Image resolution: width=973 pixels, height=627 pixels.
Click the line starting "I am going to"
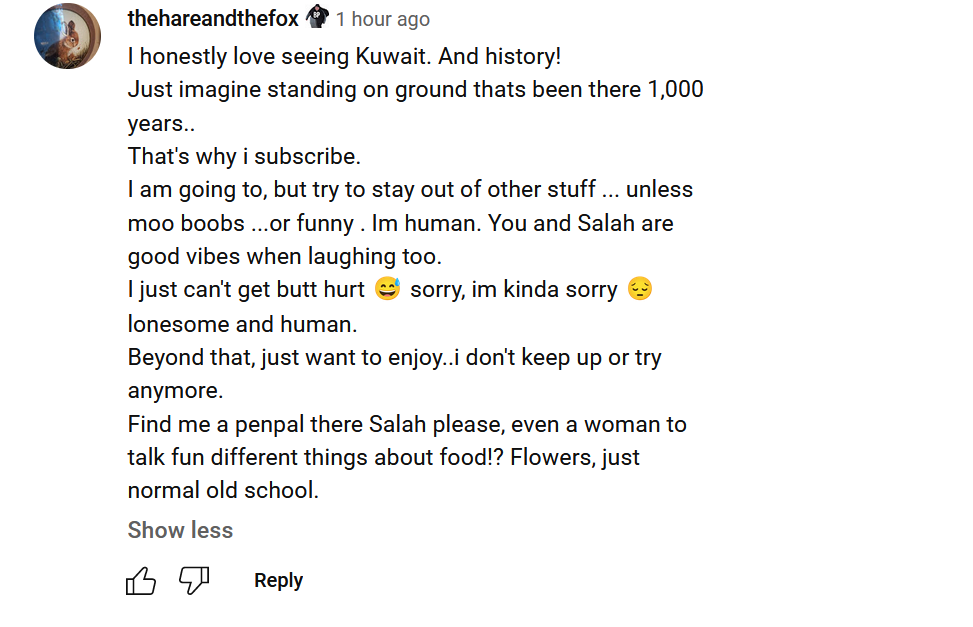coord(410,189)
